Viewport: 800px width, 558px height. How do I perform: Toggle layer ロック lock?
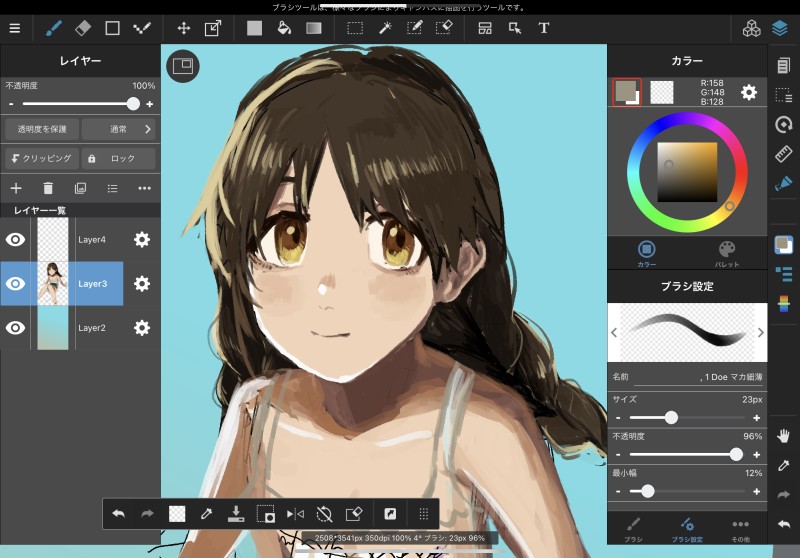[x=118, y=158]
